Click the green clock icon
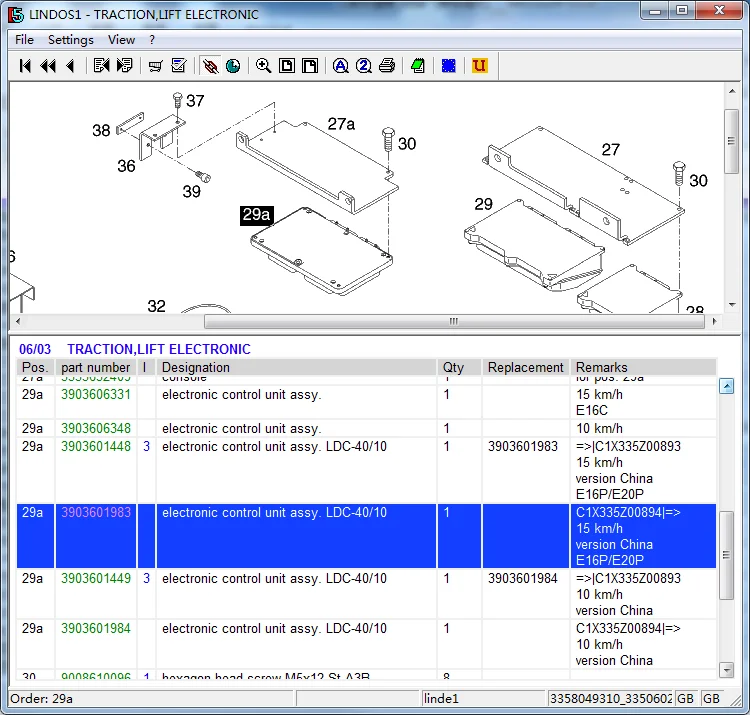This screenshot has width=750, height=715. [233, 66]
